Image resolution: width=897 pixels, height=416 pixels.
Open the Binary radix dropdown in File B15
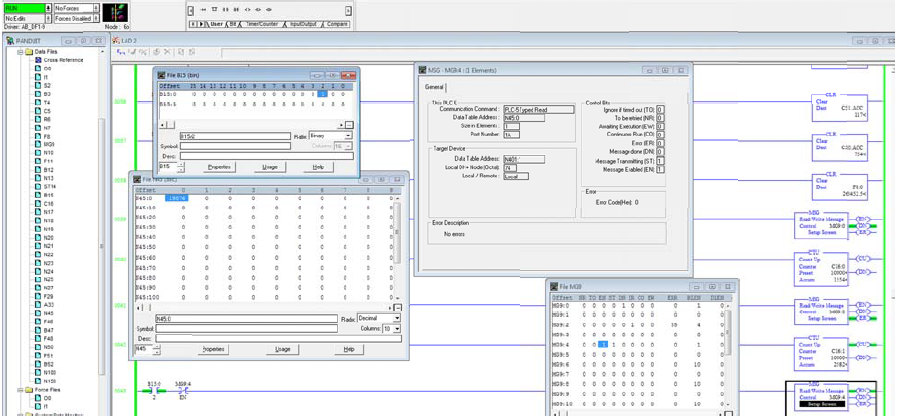pyautogui.click(x=348, y=136)
